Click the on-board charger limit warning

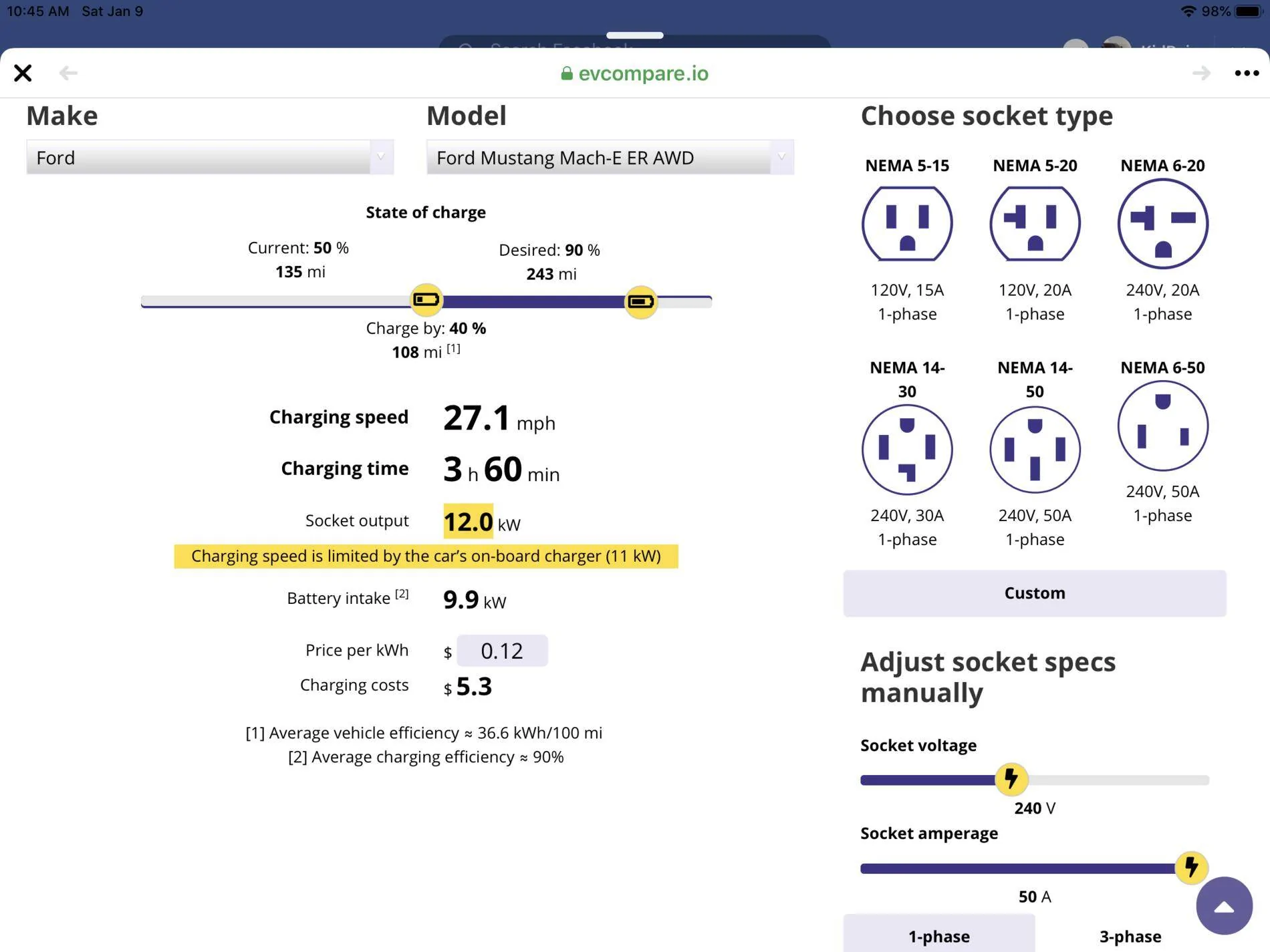click(x=426, y=556)
